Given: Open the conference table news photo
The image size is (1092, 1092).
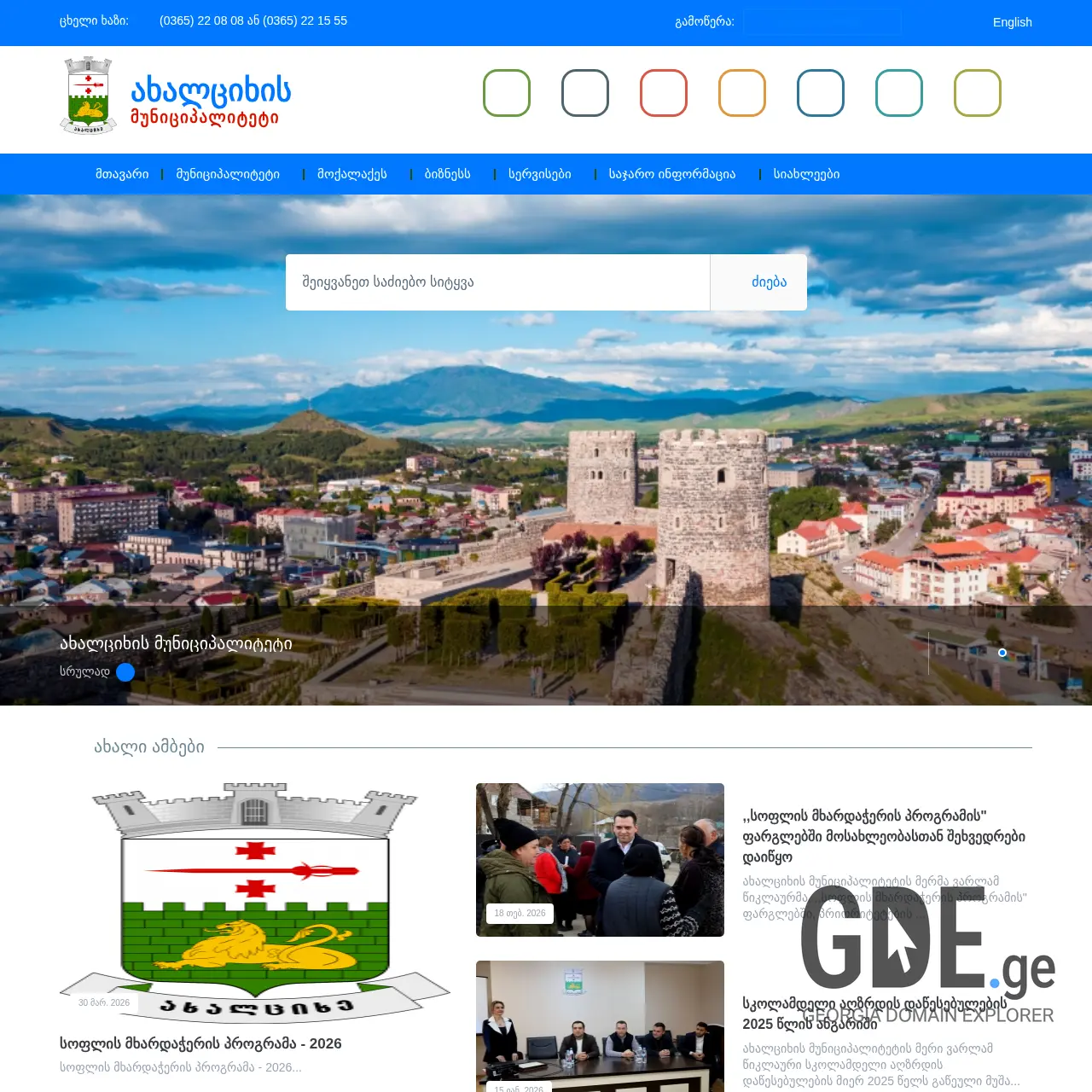Looking at the screenshot, I should point(600,1026).
